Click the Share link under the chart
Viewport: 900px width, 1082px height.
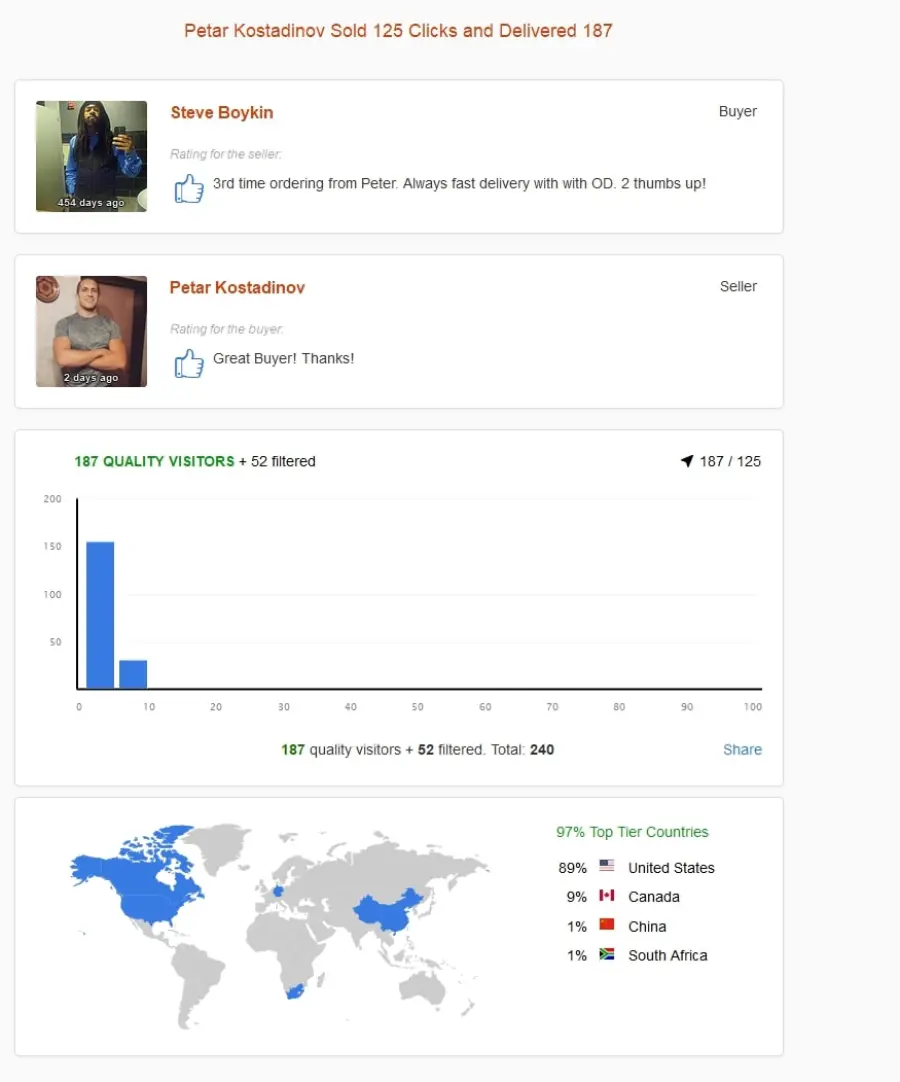pyautogui.click(x=743, y=749)
